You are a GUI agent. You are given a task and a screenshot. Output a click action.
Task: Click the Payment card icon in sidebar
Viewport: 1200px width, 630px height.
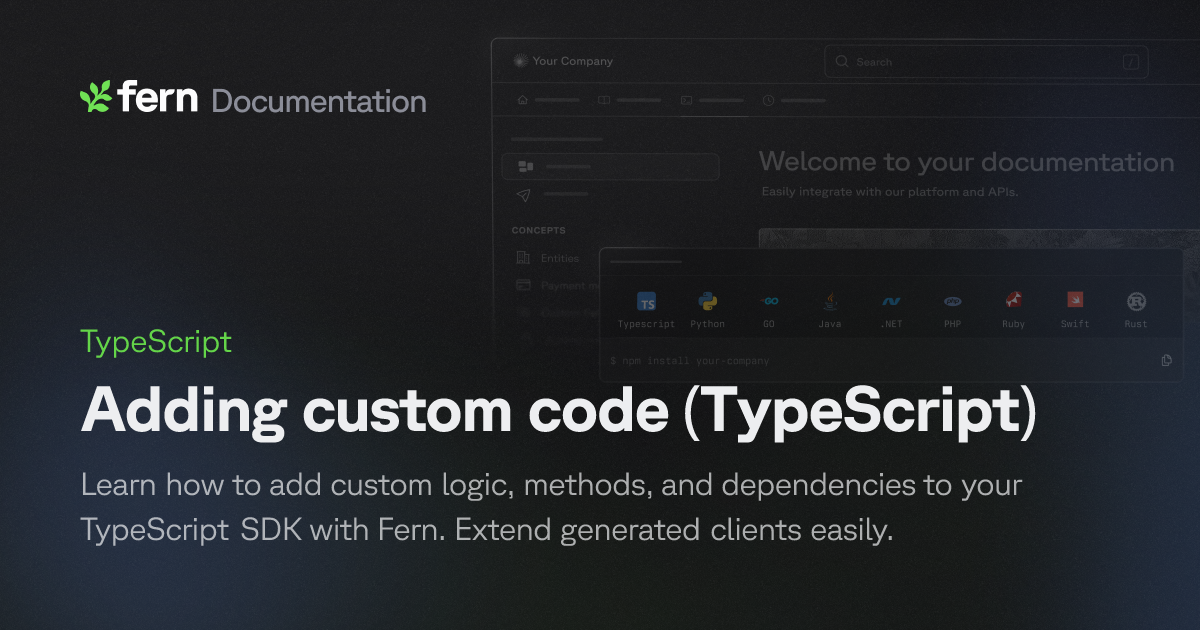tap(523, 285)
